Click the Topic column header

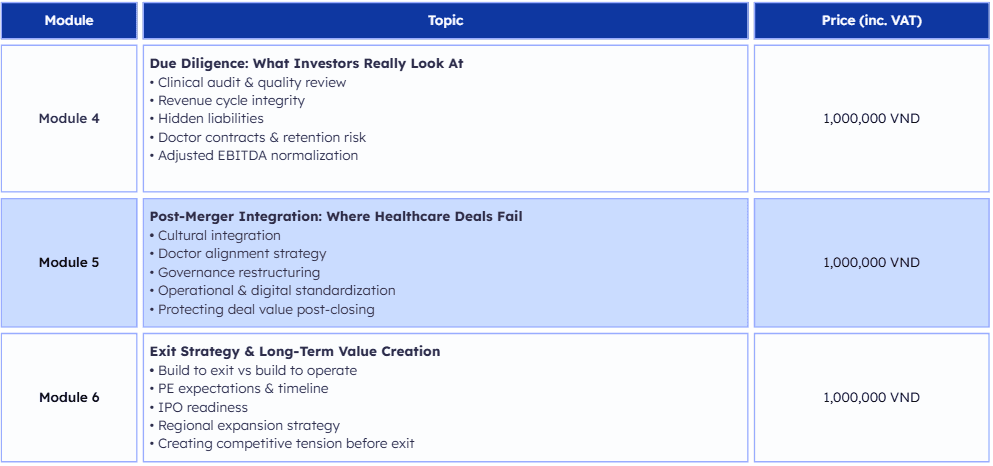click(445, 20)
